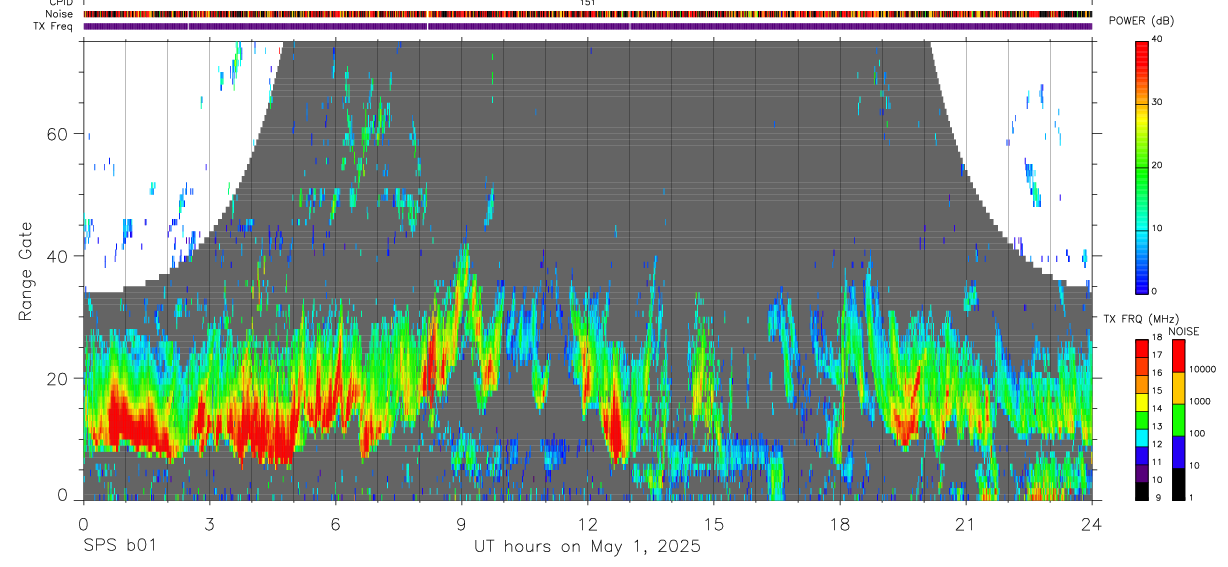The image size is (1228, 567).
Task: Click the 'Noise' colored strip at top
Action: pos(587,14)
